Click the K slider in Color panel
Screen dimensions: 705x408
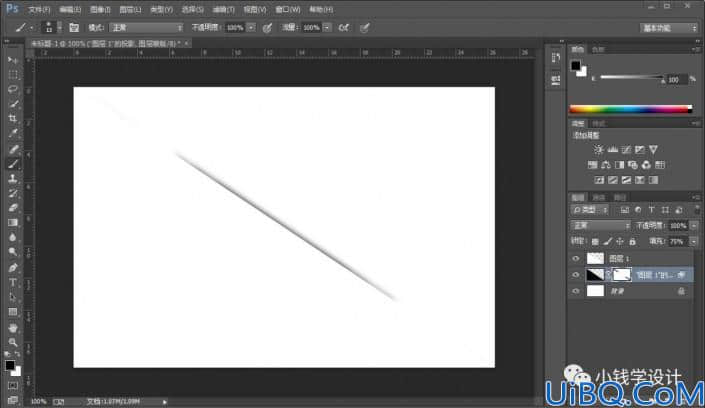(632, 77)
